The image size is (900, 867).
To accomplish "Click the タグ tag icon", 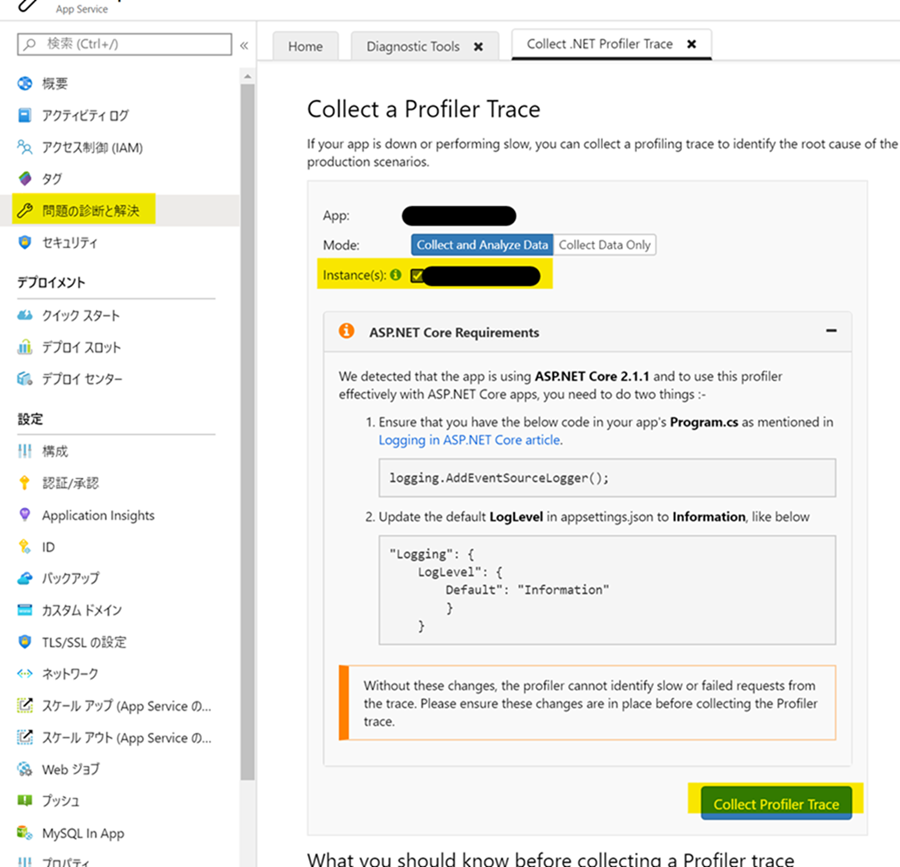I will click(25, 179).
